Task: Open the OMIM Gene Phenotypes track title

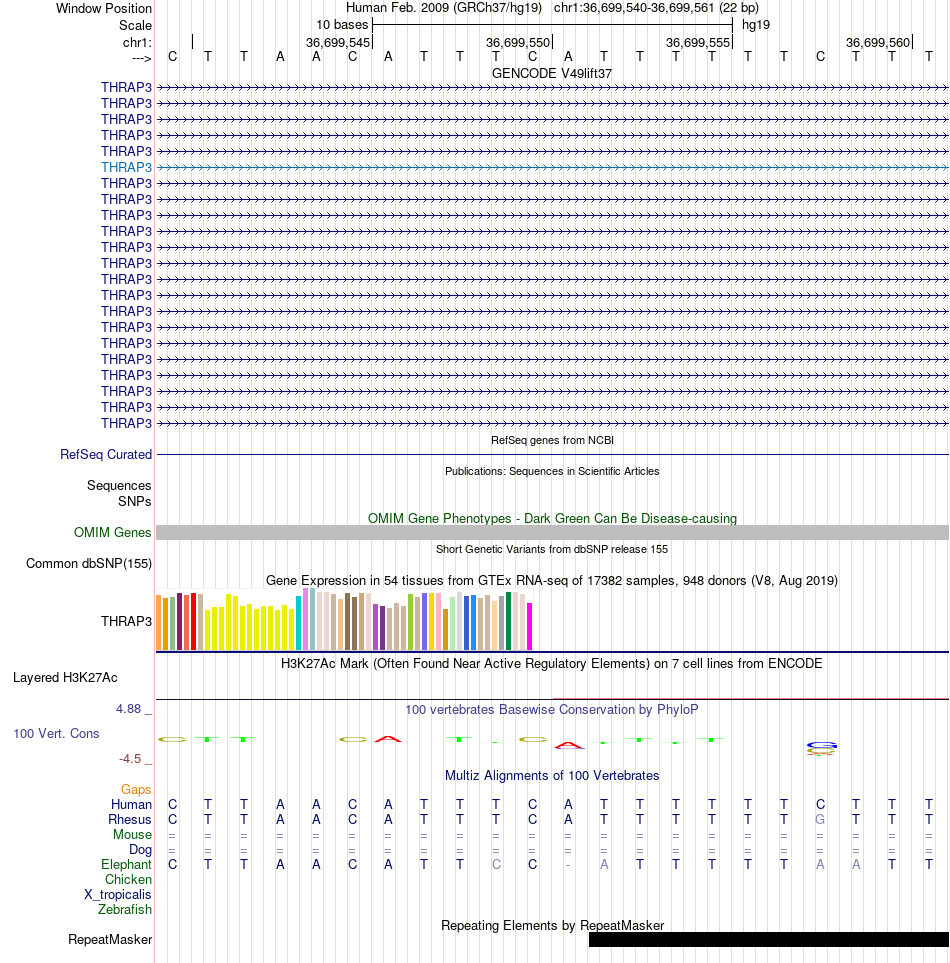Action: pyautogui.click(x=551, y=518)
